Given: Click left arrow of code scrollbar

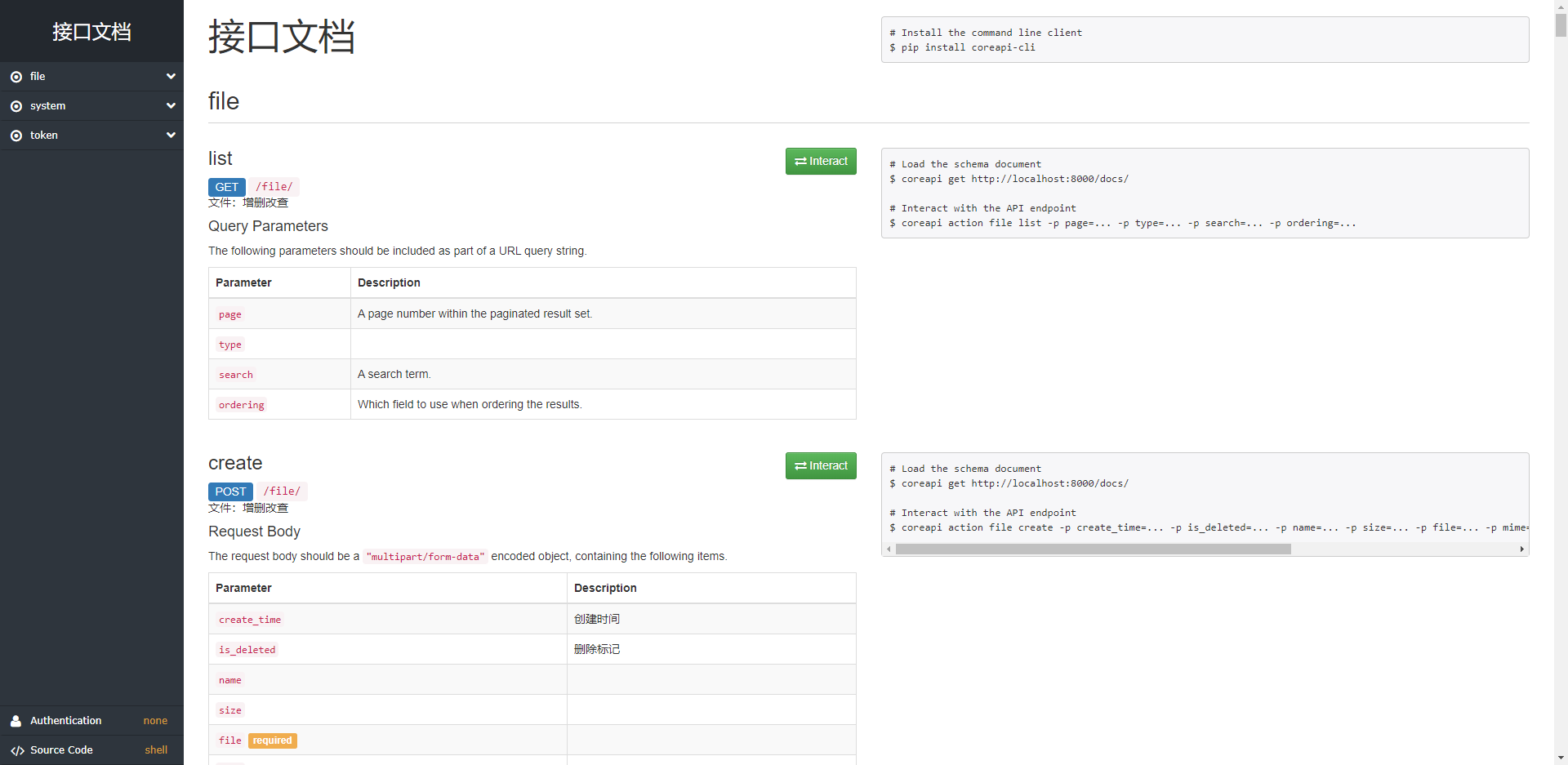Looking at the screenshot, I should (x=889, y=549).
